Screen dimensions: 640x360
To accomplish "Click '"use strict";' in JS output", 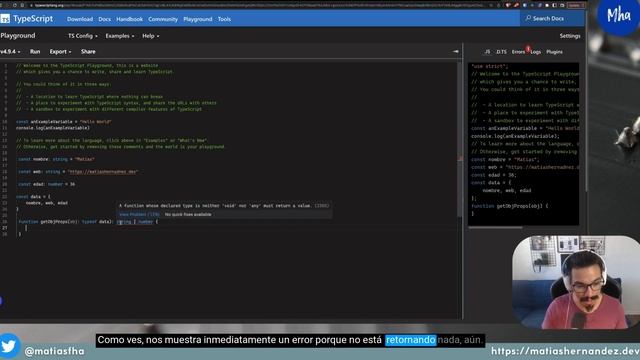I will coord(490,66).
